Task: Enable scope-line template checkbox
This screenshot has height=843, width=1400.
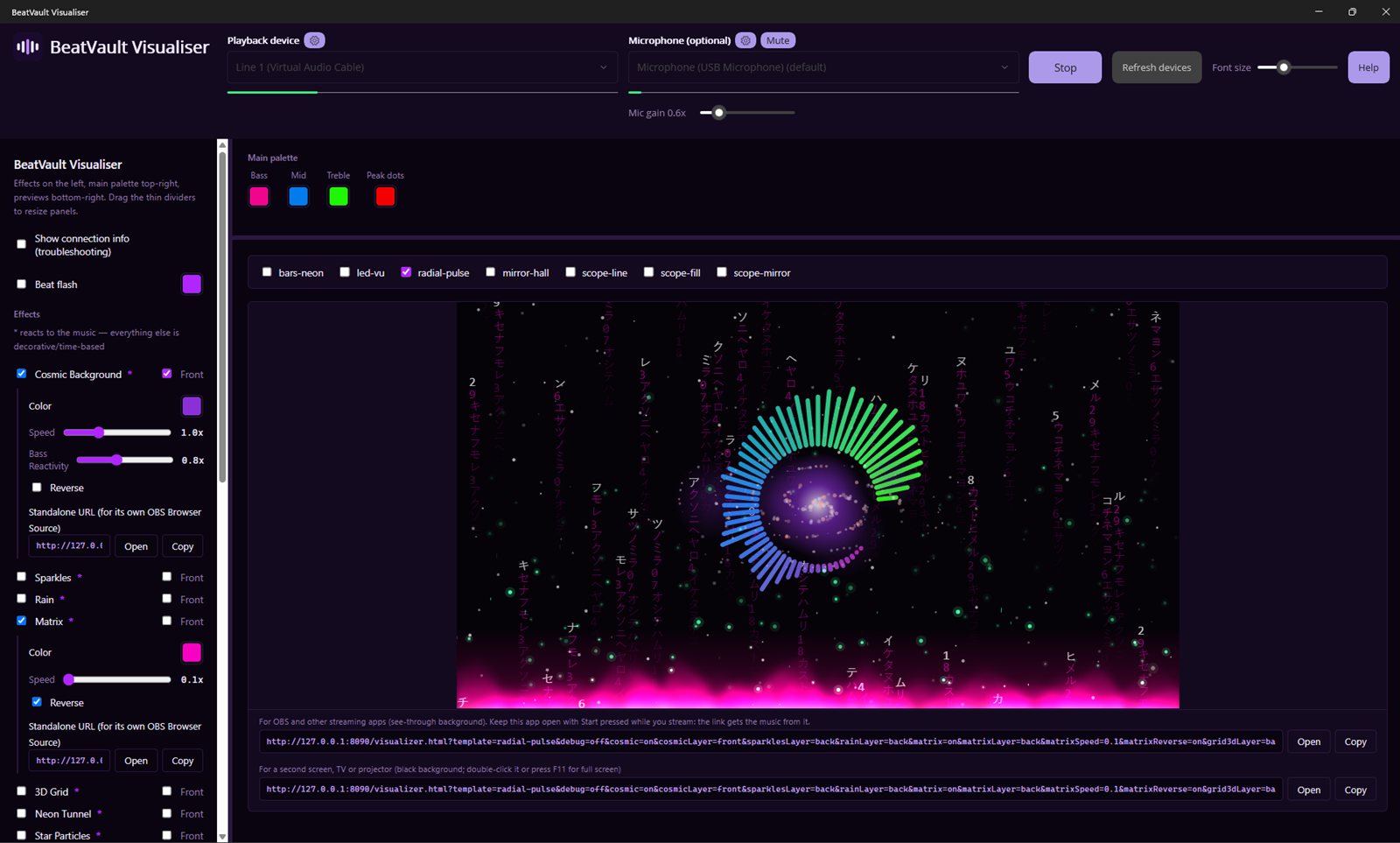Action: point(570,272)
